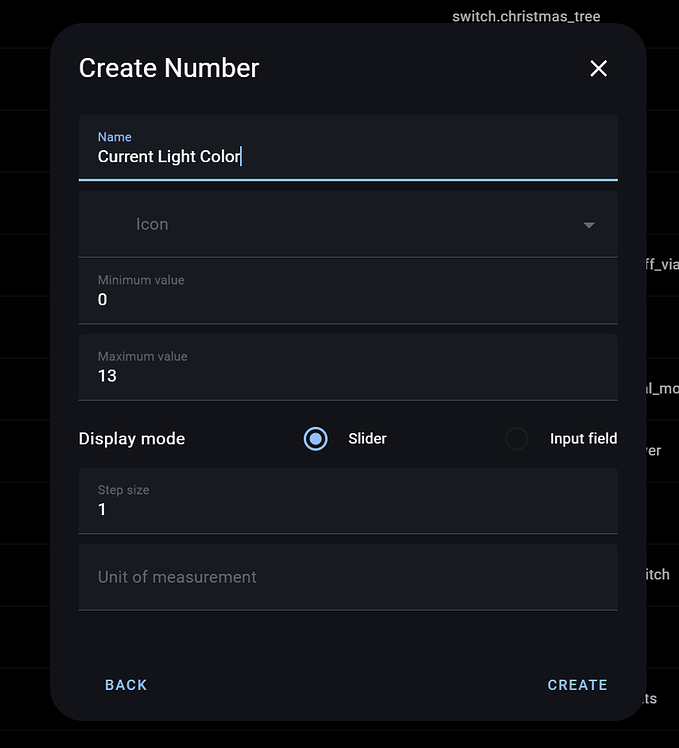This screenshot has width=679, height=748.
Task: Click the Display mode label
Action: [x=132, y=439]
